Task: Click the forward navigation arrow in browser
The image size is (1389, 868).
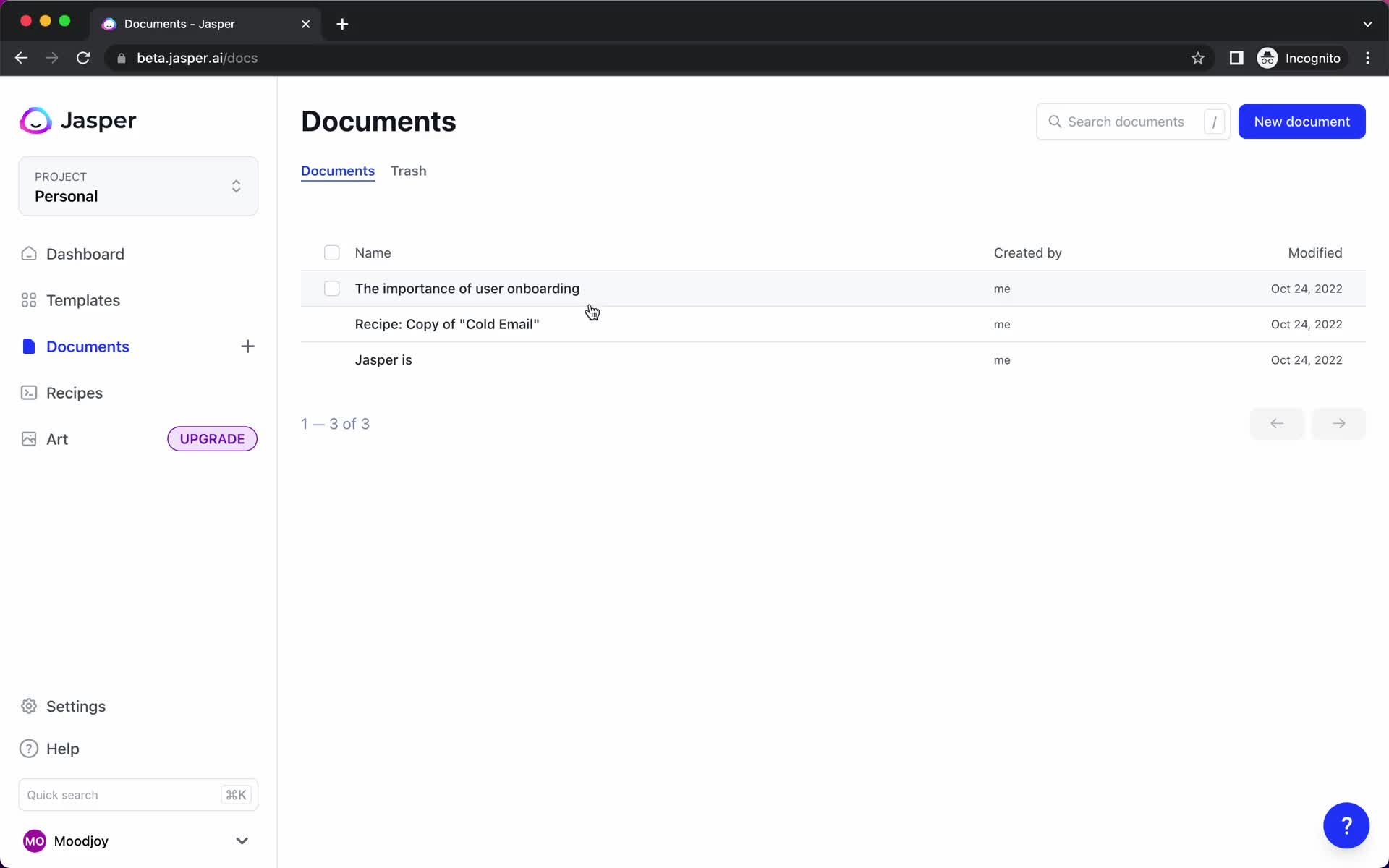Action: coord(52,58)
